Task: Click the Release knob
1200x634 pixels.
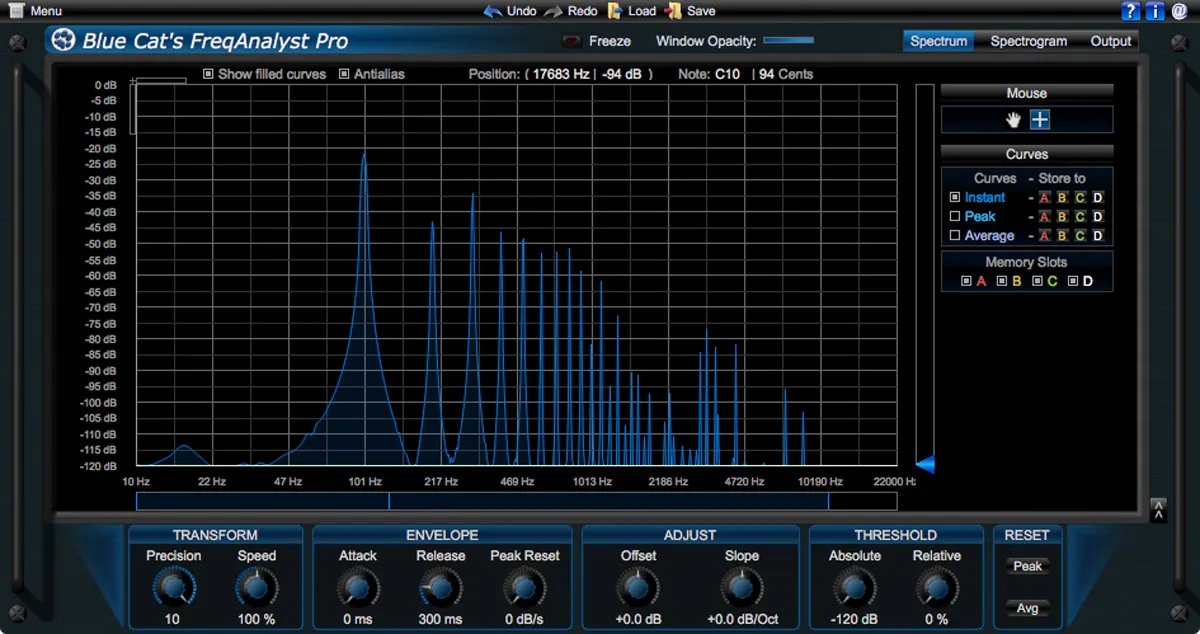Action: [440, 587]
